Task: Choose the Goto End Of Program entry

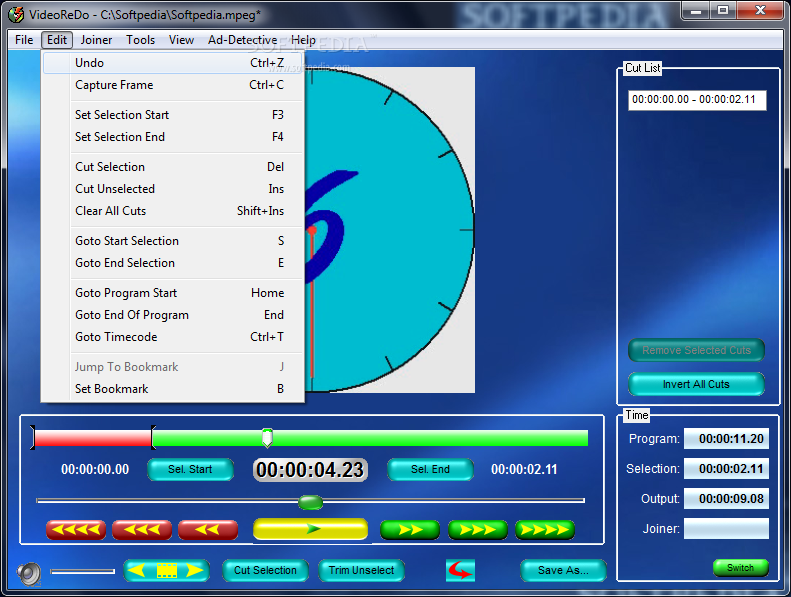Action: tap(173, 315)
